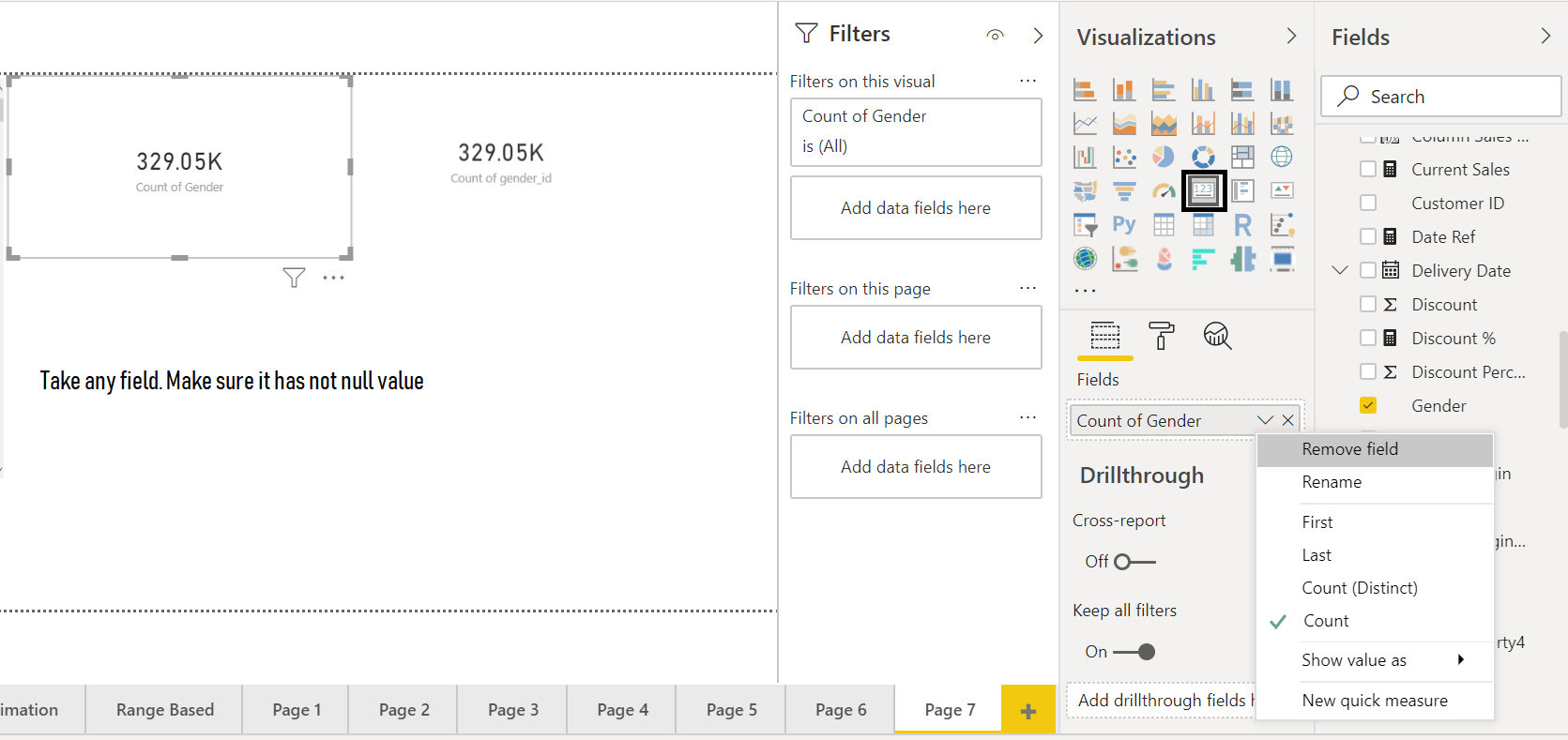The width and height of the screenshot is (1568, 740).
Task: Select Rename in the context menu
Action: point(1375,482)
